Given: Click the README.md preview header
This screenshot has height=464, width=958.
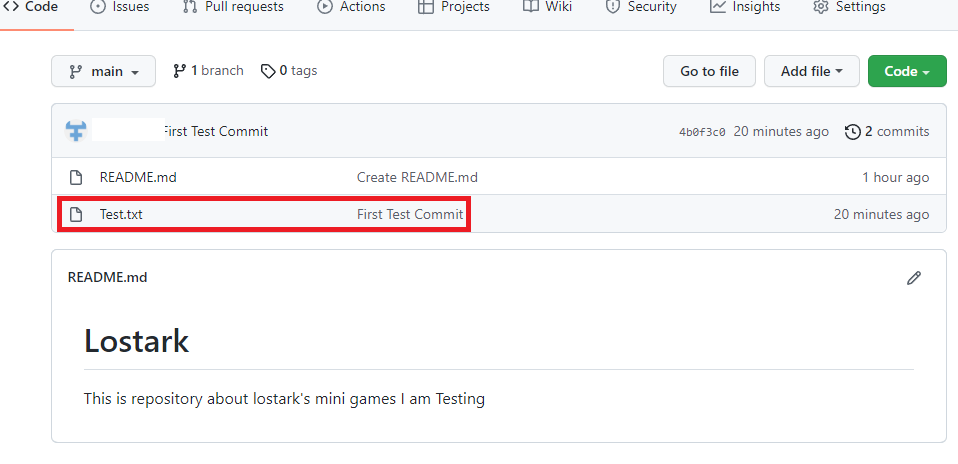Looking at the screenshot, I should tap(108, 278).
